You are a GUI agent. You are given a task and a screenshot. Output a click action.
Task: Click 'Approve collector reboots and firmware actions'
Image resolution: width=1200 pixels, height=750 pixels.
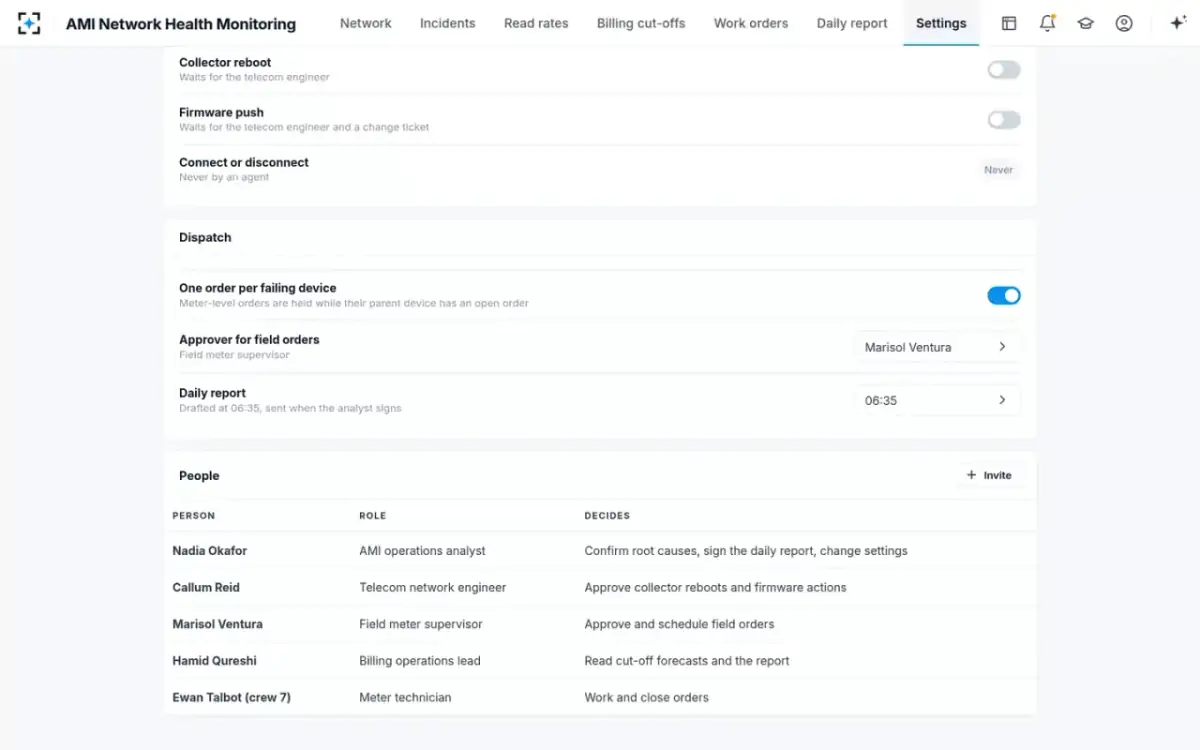click(715, 587)
